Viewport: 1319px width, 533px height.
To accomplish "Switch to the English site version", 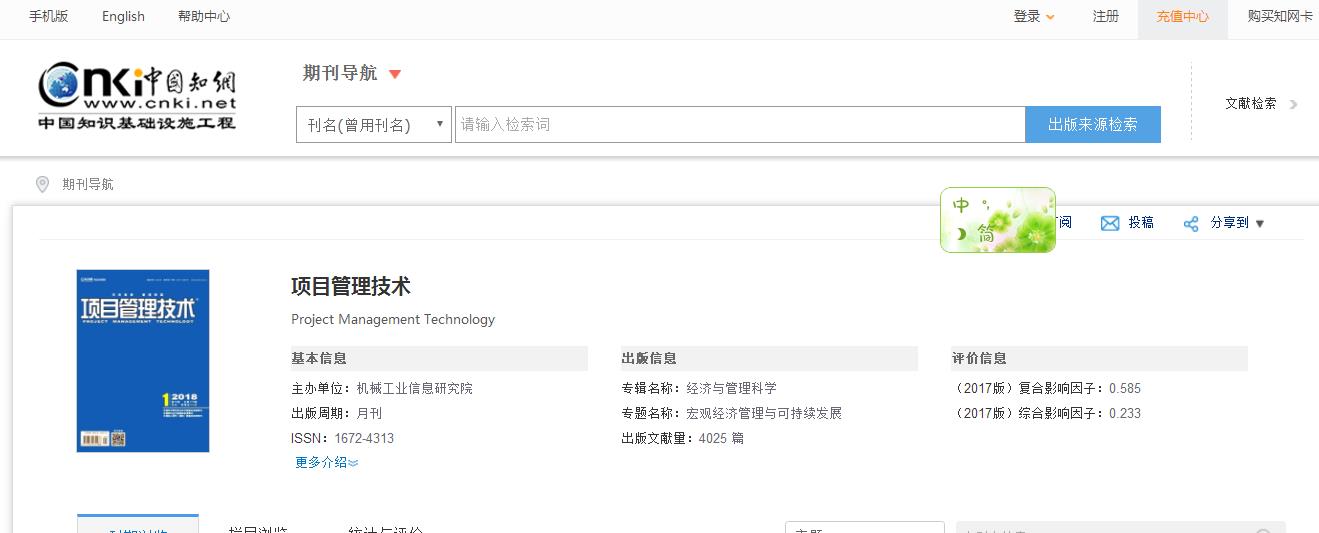I will (123, 16).
